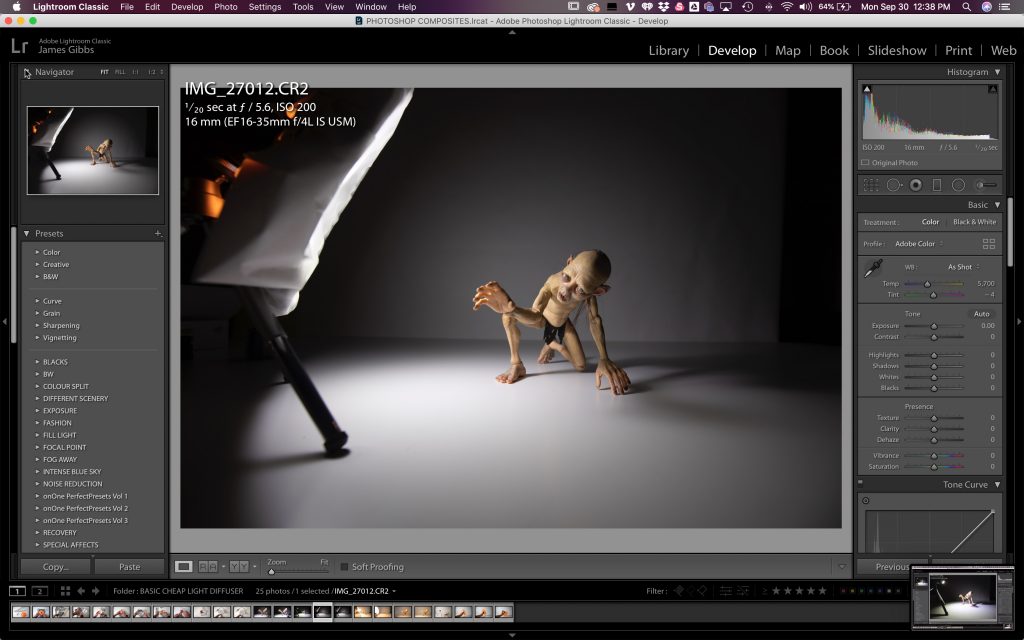Switch to the Map module
Image resolution: width=1024 pixels, height=640 pixels.
788,50
